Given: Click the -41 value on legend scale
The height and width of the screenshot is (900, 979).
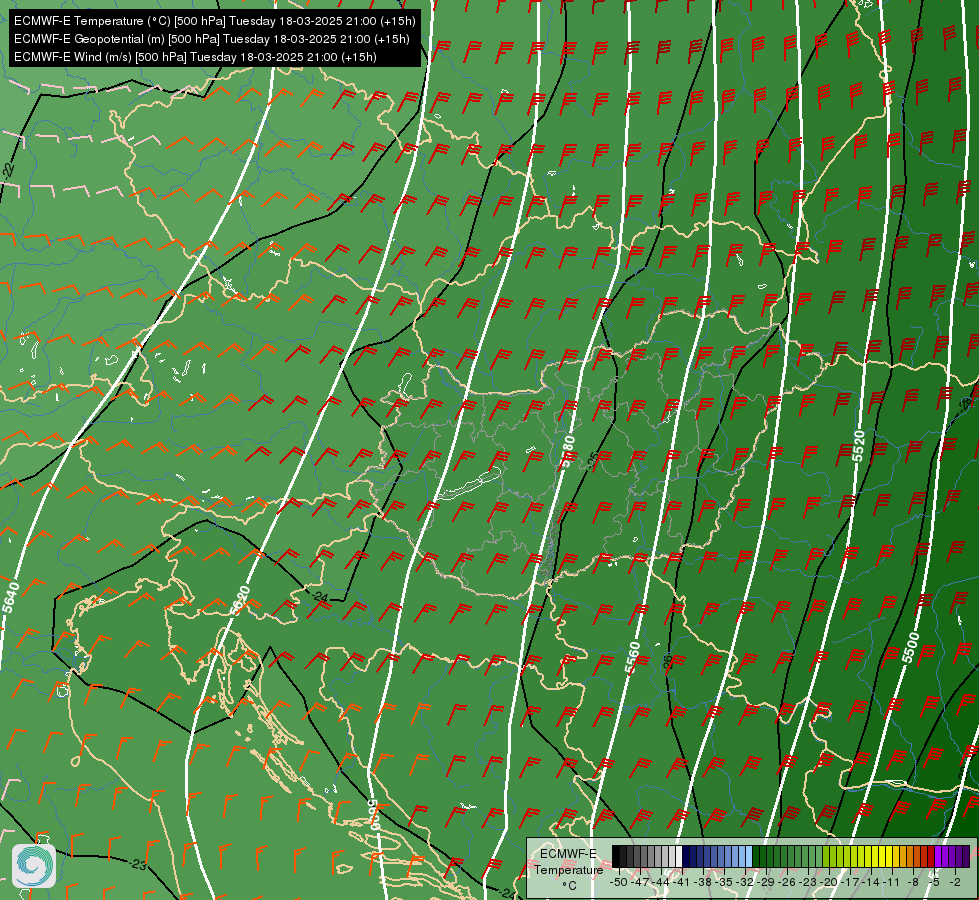Looking at the screenshot, I should [x=681, y=882].
